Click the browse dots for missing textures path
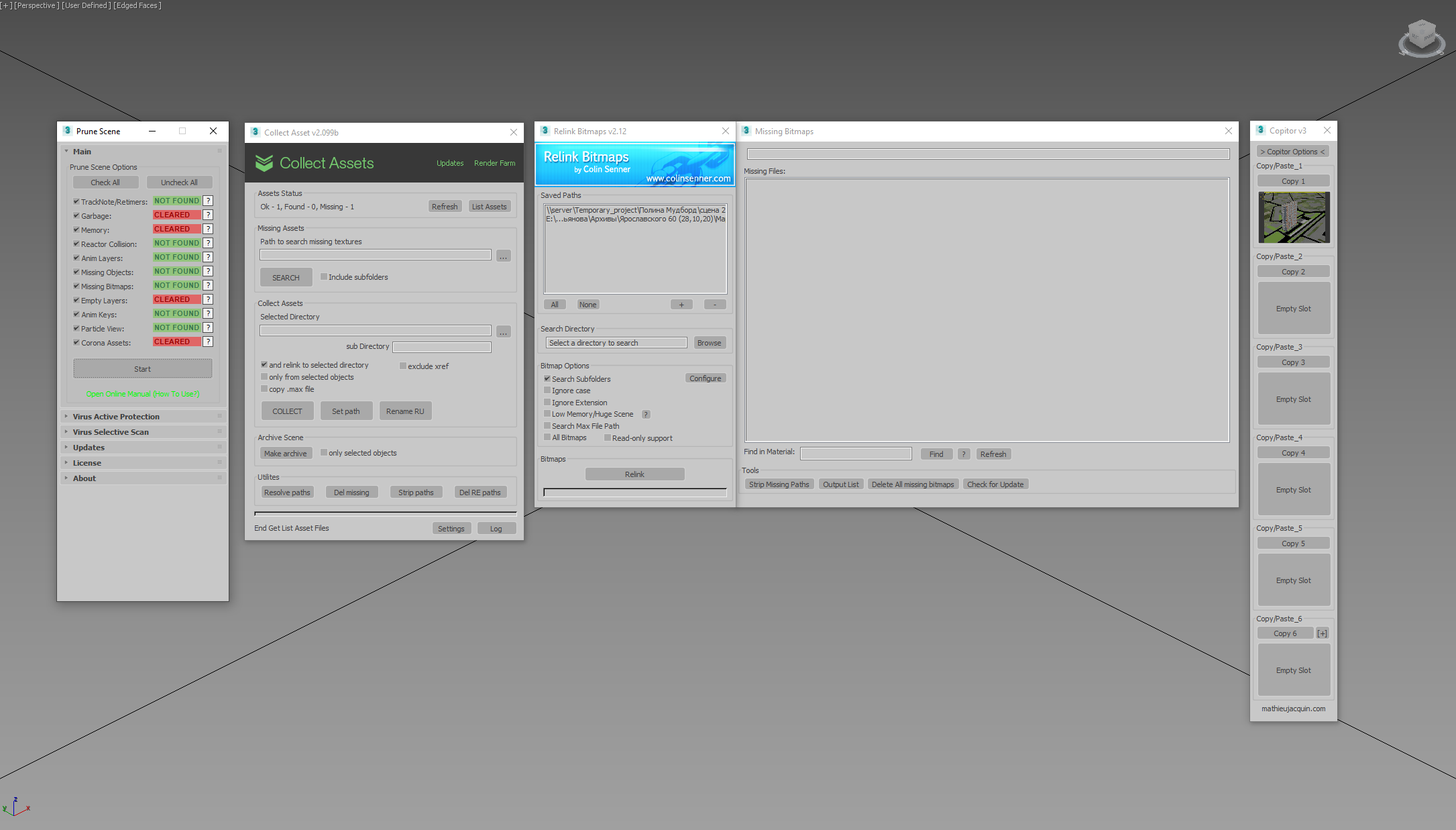The image size is (1456, 830). pos(503,256)
